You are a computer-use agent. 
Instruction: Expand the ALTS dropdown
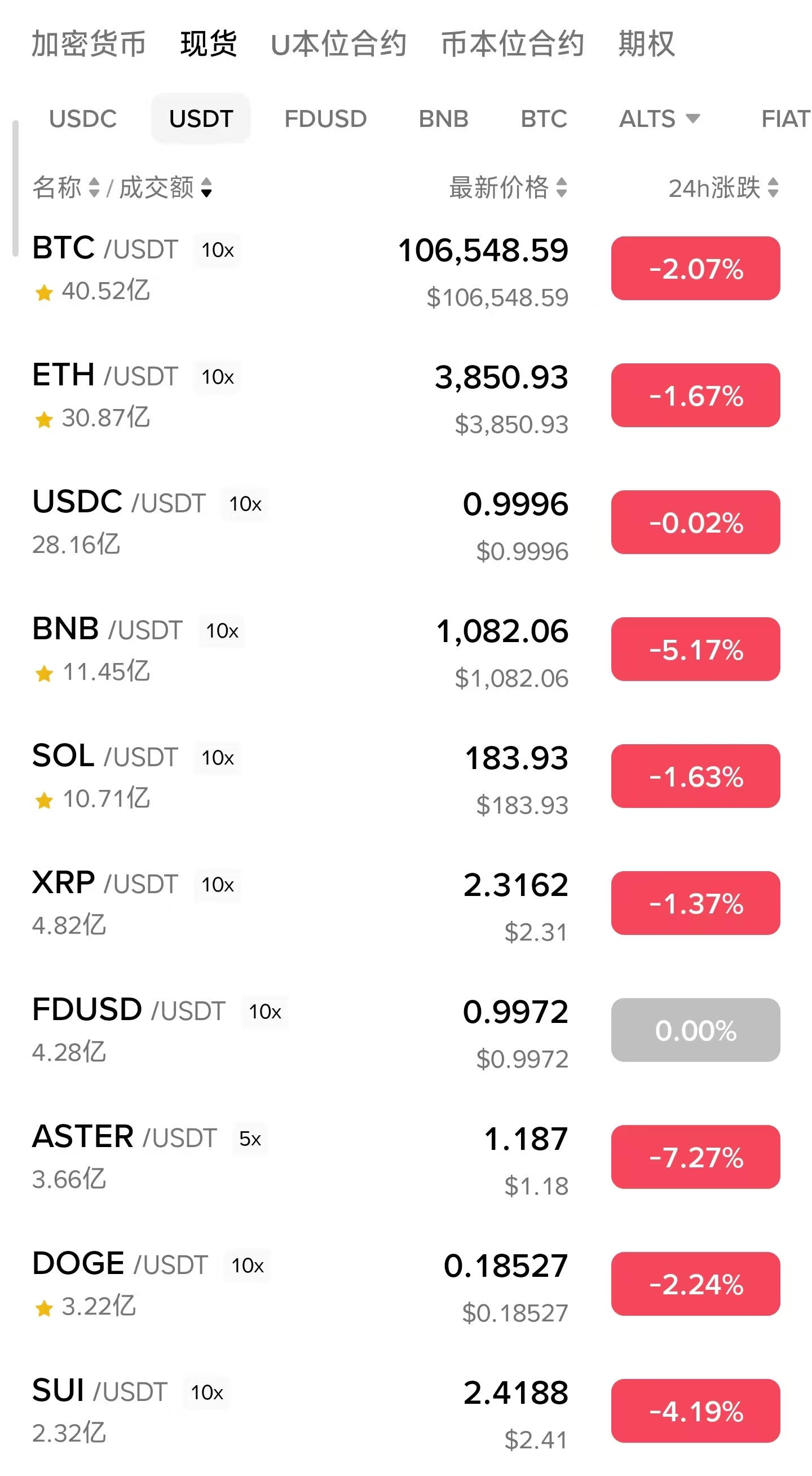point(659,118)
